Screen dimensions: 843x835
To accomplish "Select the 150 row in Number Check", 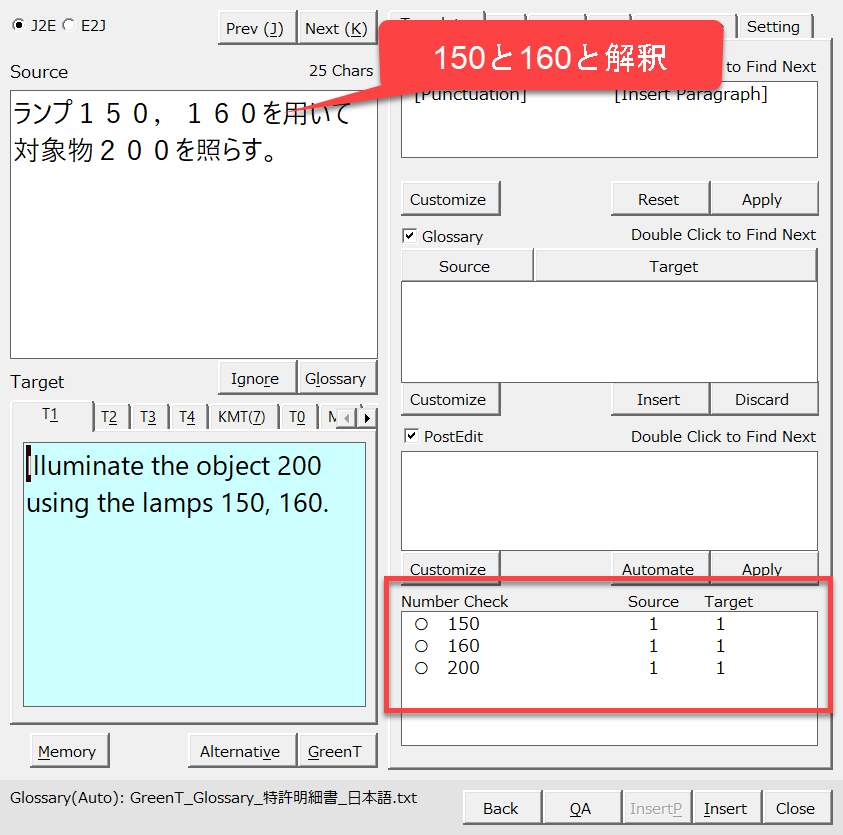I will (463, 624).
